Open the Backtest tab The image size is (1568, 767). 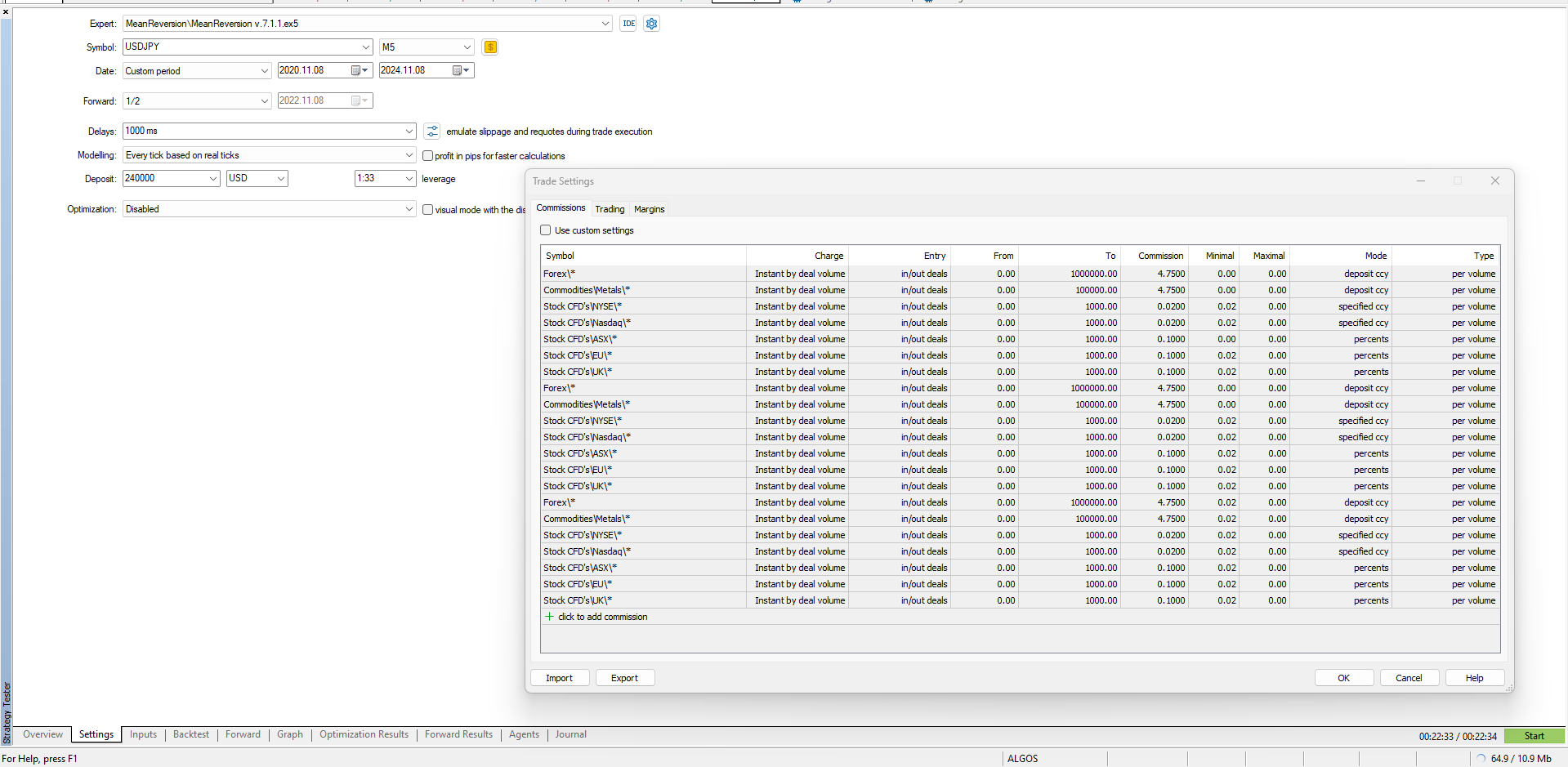point(191,734)
